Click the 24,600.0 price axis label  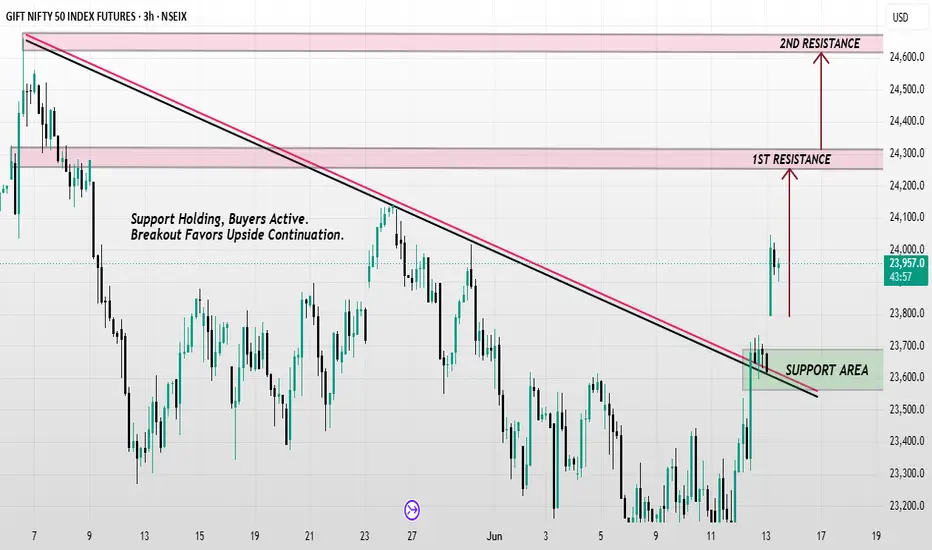coord(907,57)
